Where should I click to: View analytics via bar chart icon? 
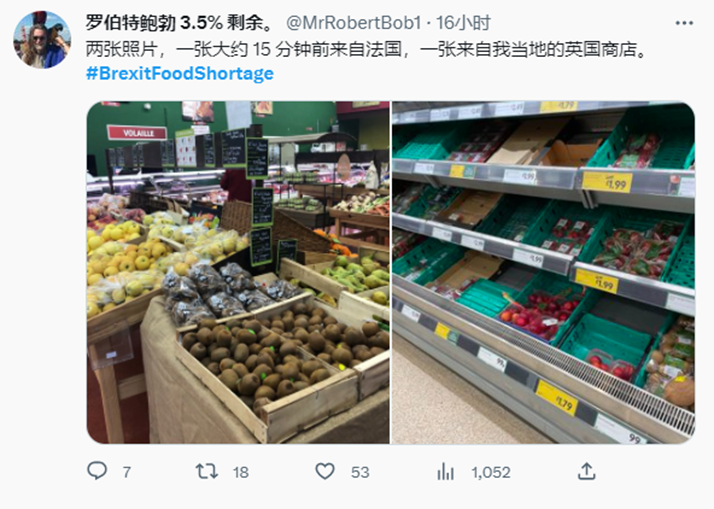(x=445, y=472)
